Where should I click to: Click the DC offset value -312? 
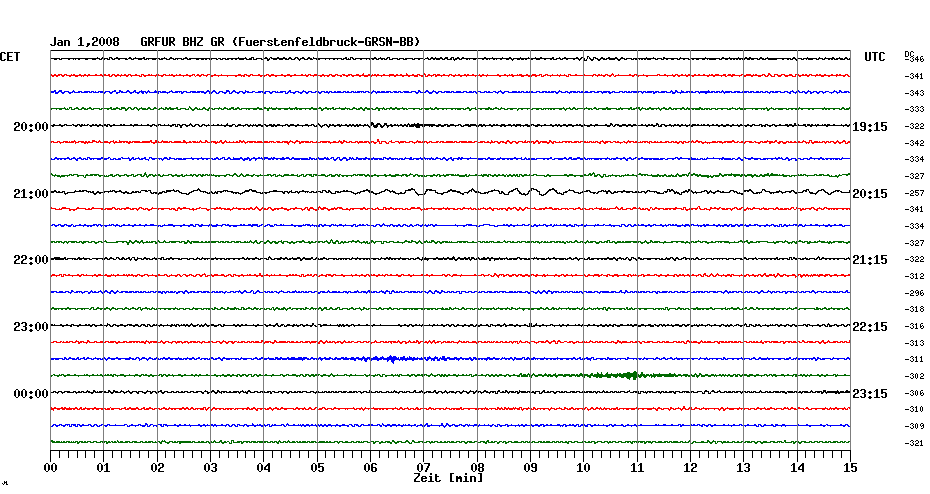coord(915,276)
